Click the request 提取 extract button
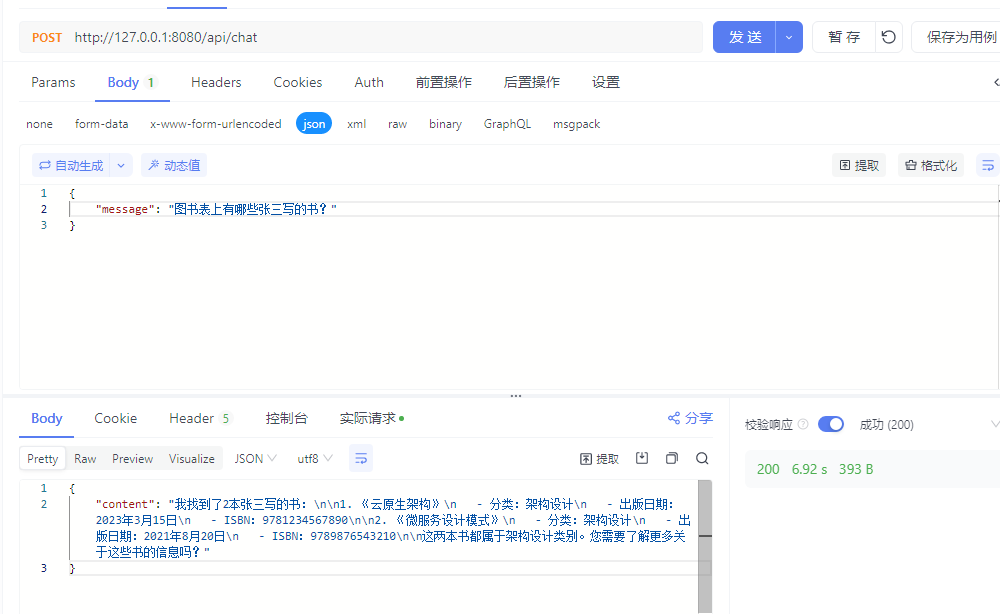Viewport: 1000px width, 614px height. [859, 166]
